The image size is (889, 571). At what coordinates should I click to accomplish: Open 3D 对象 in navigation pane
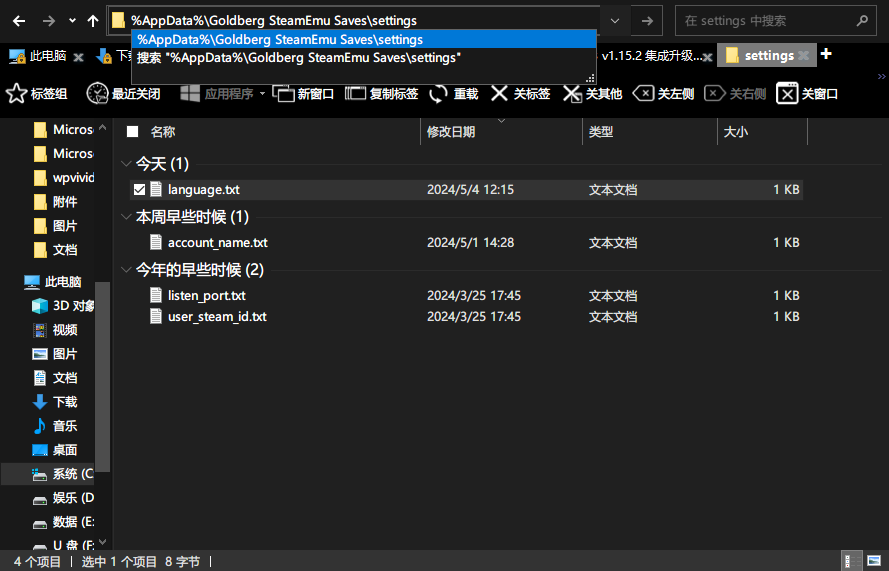[x=63, y=306]
